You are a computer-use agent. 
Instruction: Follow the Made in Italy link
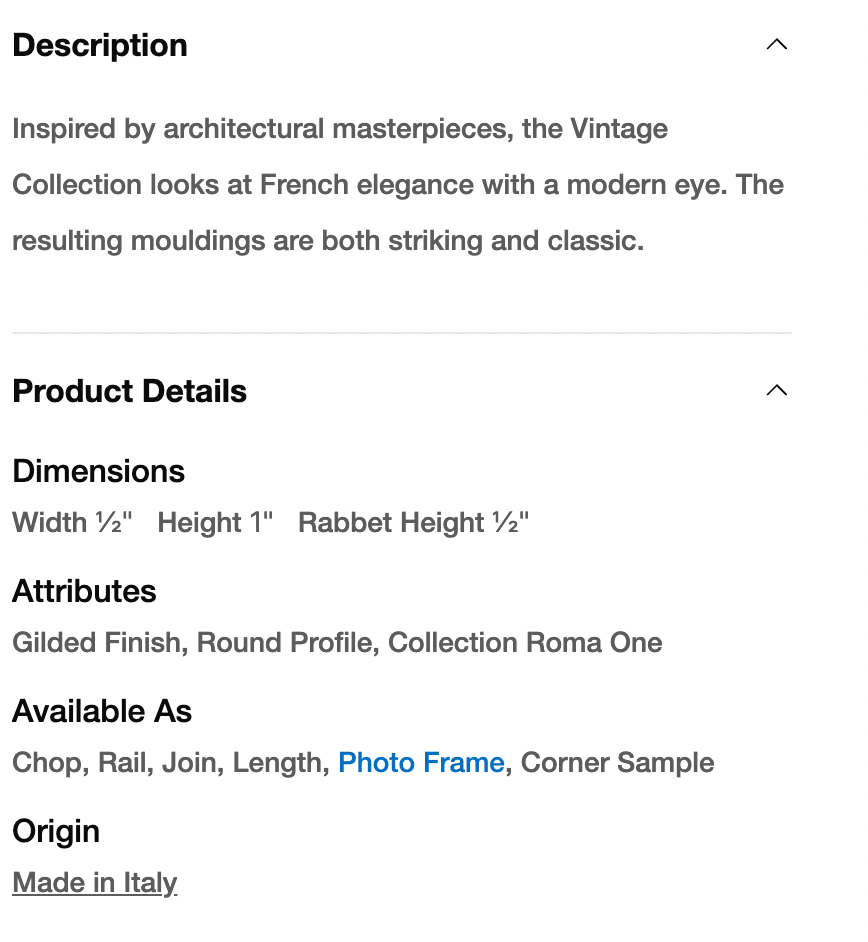95,883
